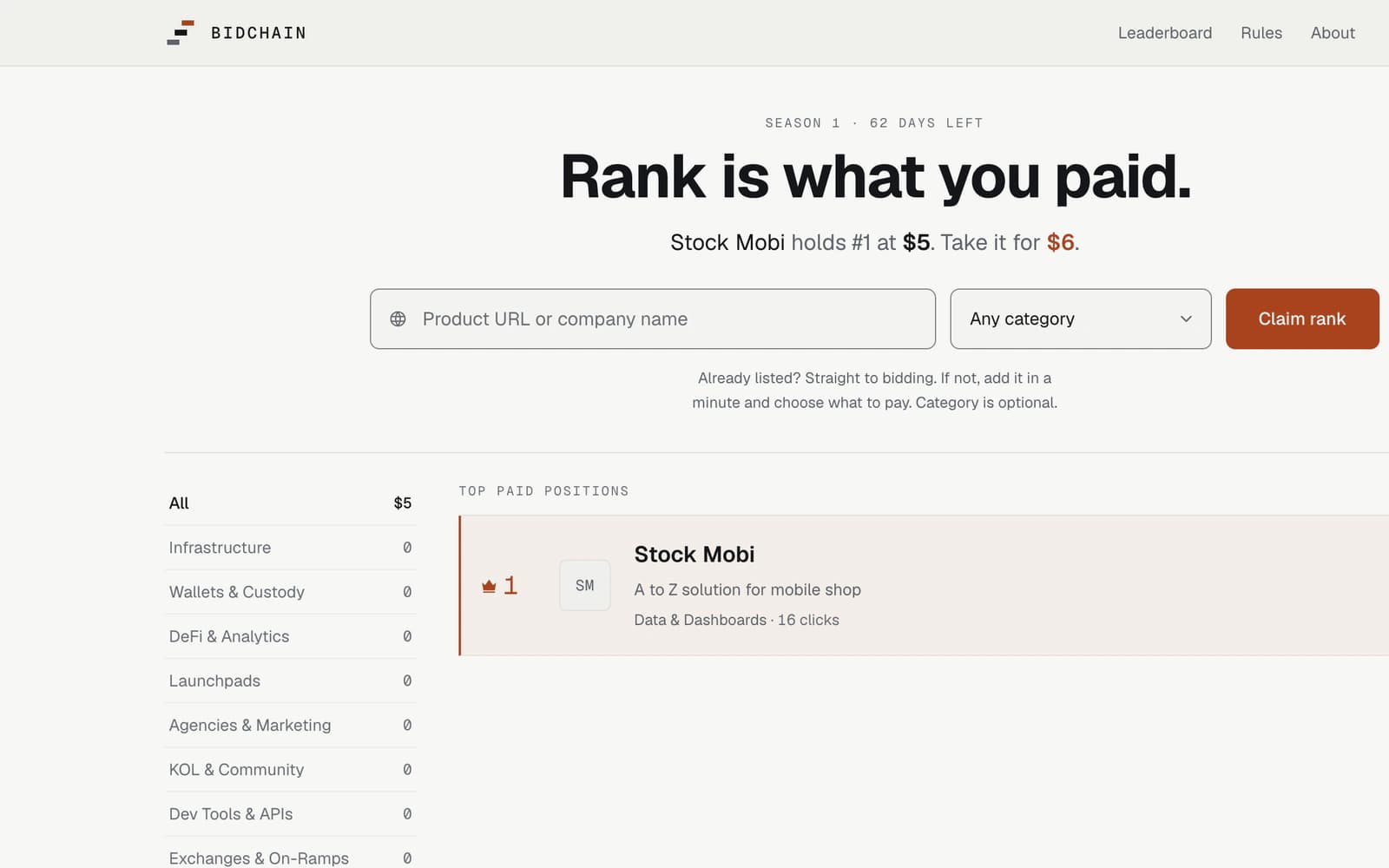The width and height of the screenshot is (1389, 868).
Task: Filter by Infrastructure category
Action: tap(291, 548)
